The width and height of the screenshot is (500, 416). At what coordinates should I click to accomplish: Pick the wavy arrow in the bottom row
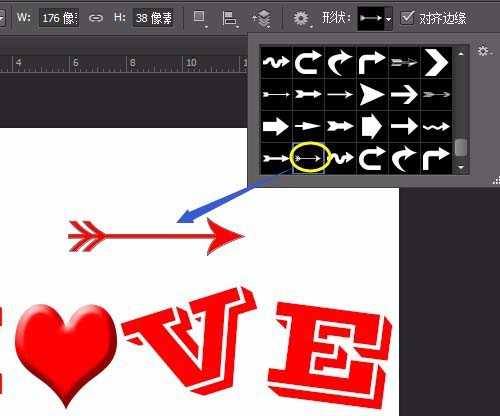click(x=341, y=158)
